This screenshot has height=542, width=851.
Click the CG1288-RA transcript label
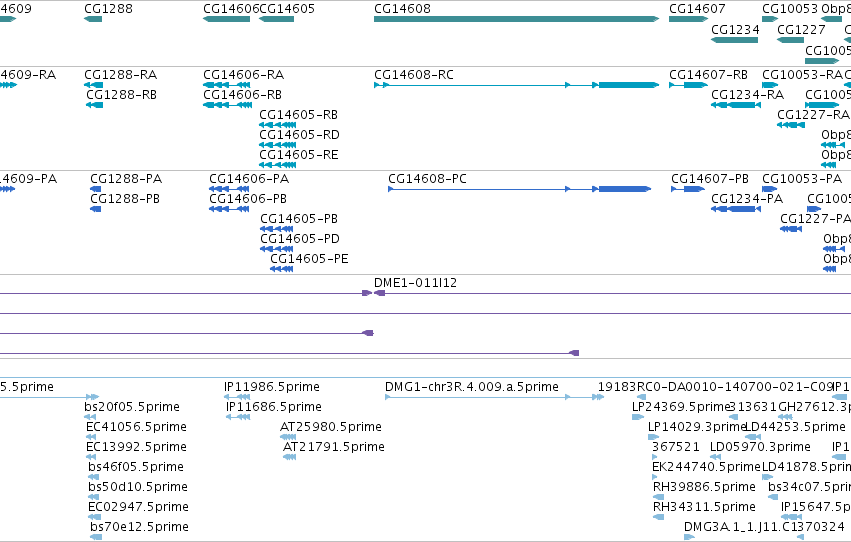(120, 75)
